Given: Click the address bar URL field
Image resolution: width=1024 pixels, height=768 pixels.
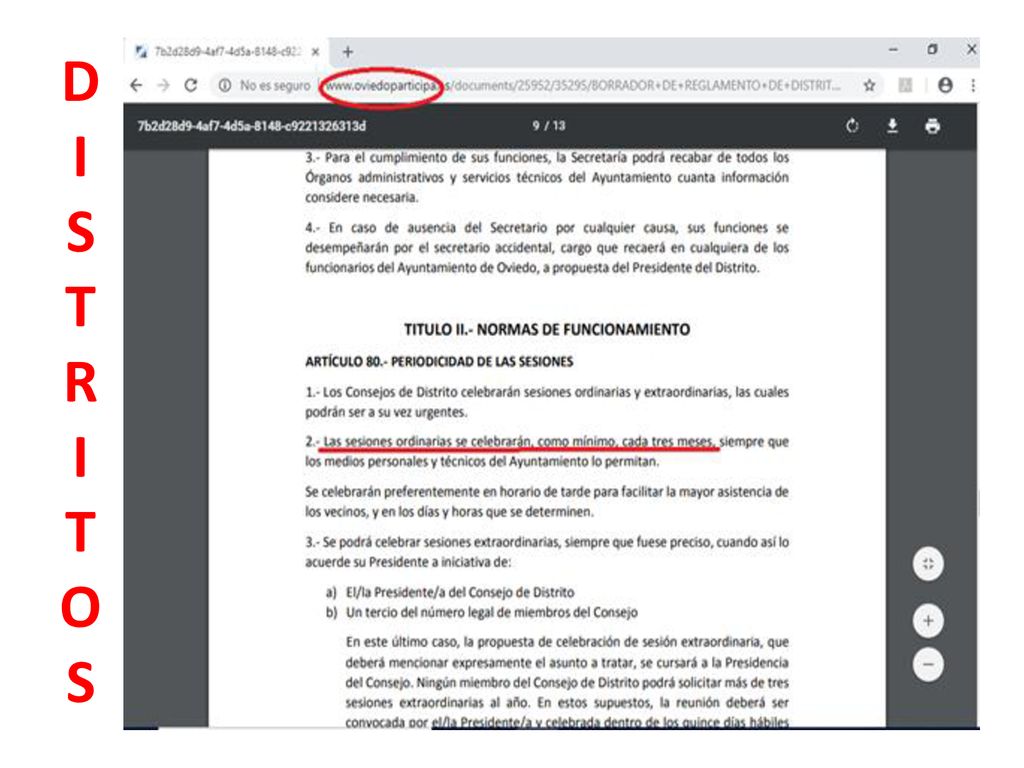Looking at the screenshot, I should point(583,86).
